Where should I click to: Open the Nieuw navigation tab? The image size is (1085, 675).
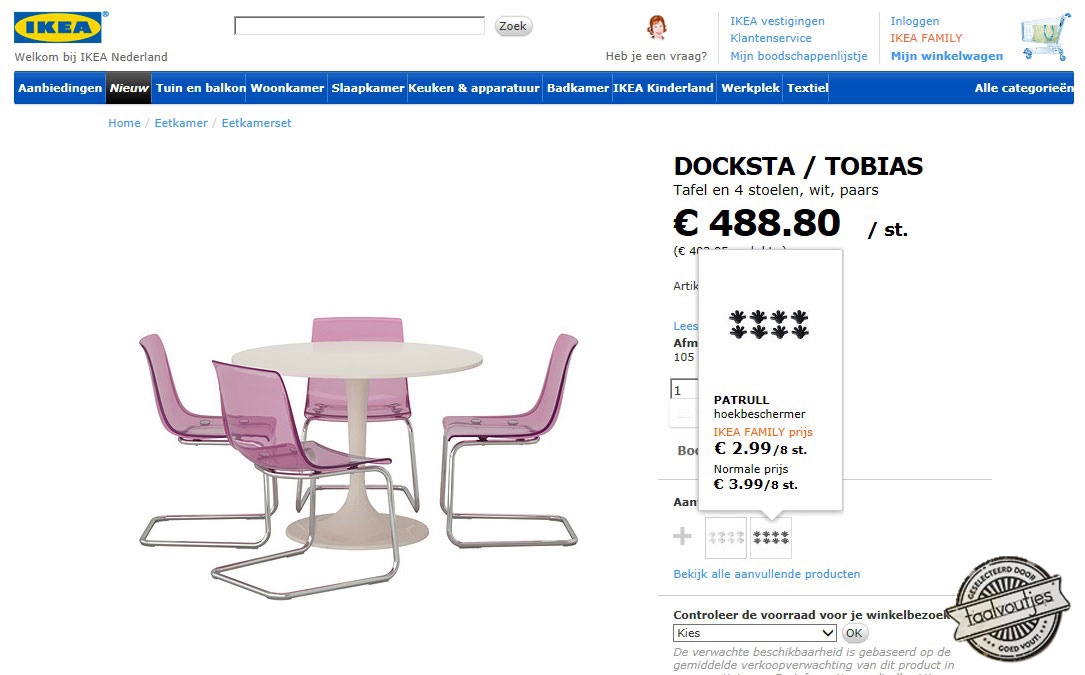pyautogui.click(x=129, y=88)
